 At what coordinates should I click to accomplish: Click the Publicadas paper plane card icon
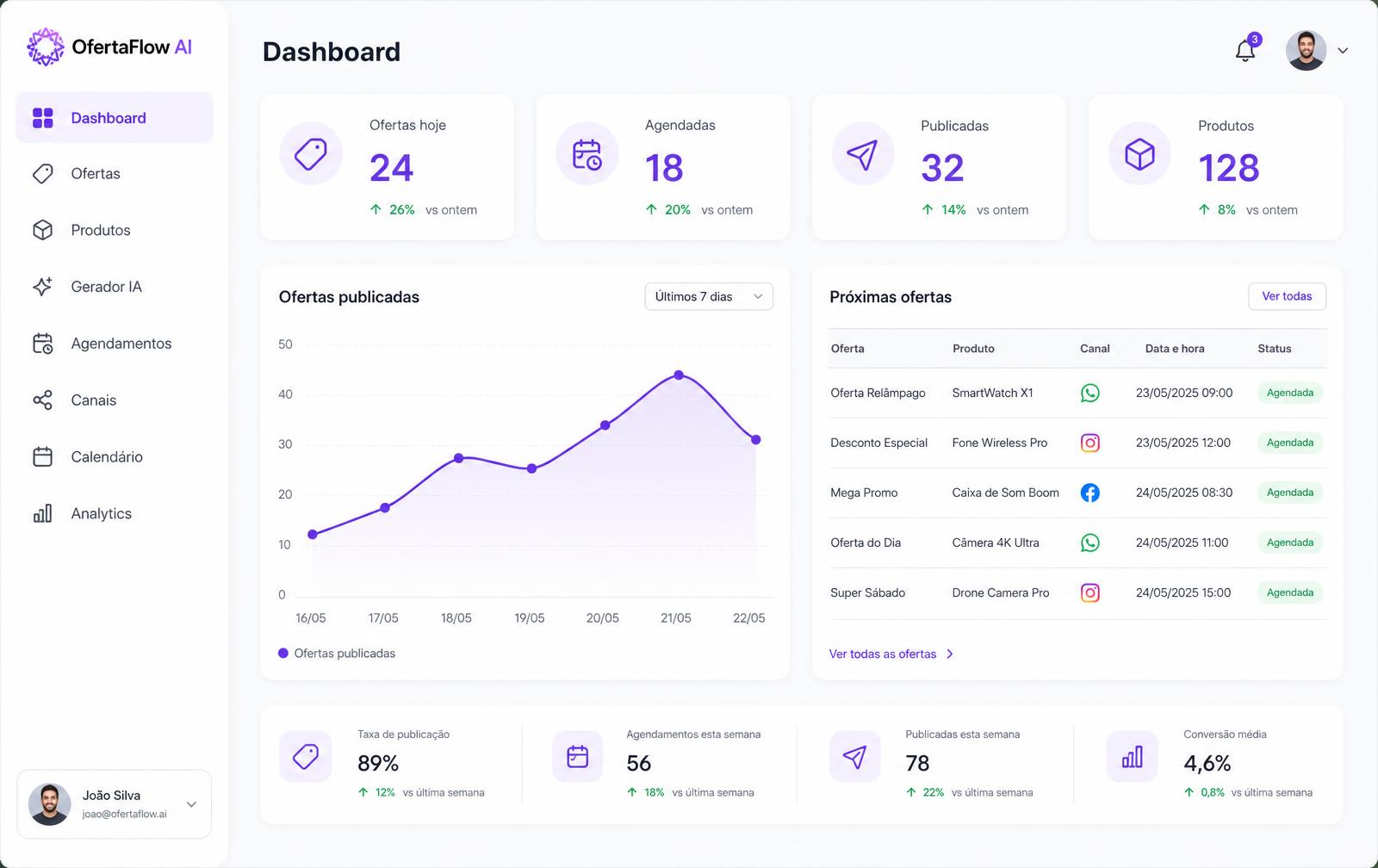click(863, 154)
